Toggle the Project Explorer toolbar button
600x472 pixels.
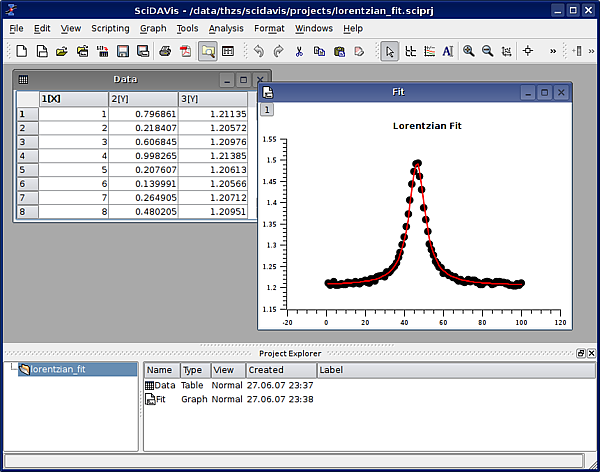click(208, 51)
